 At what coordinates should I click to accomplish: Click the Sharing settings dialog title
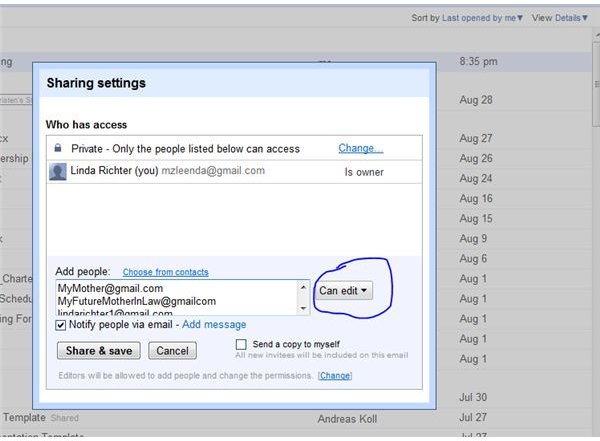point(96,83)
